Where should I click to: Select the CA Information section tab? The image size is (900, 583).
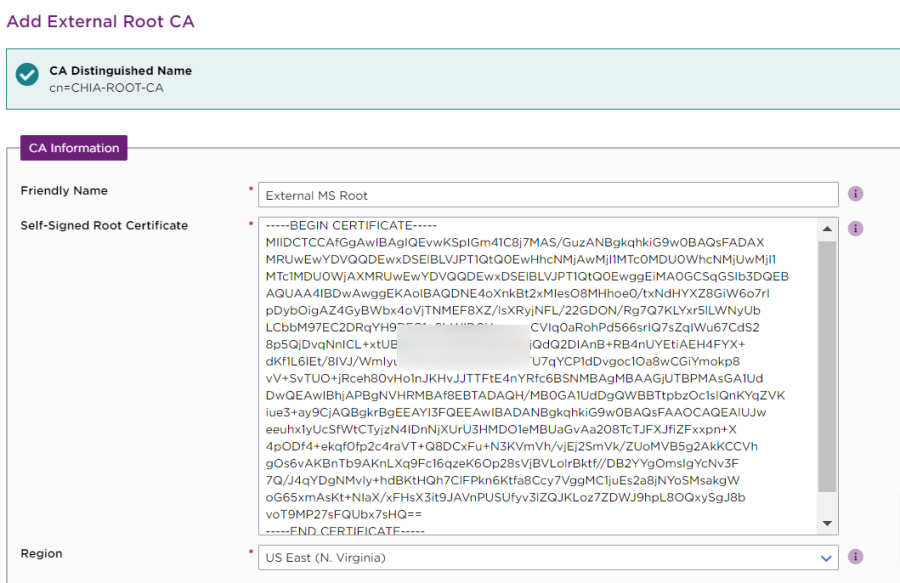click(74, 148)
